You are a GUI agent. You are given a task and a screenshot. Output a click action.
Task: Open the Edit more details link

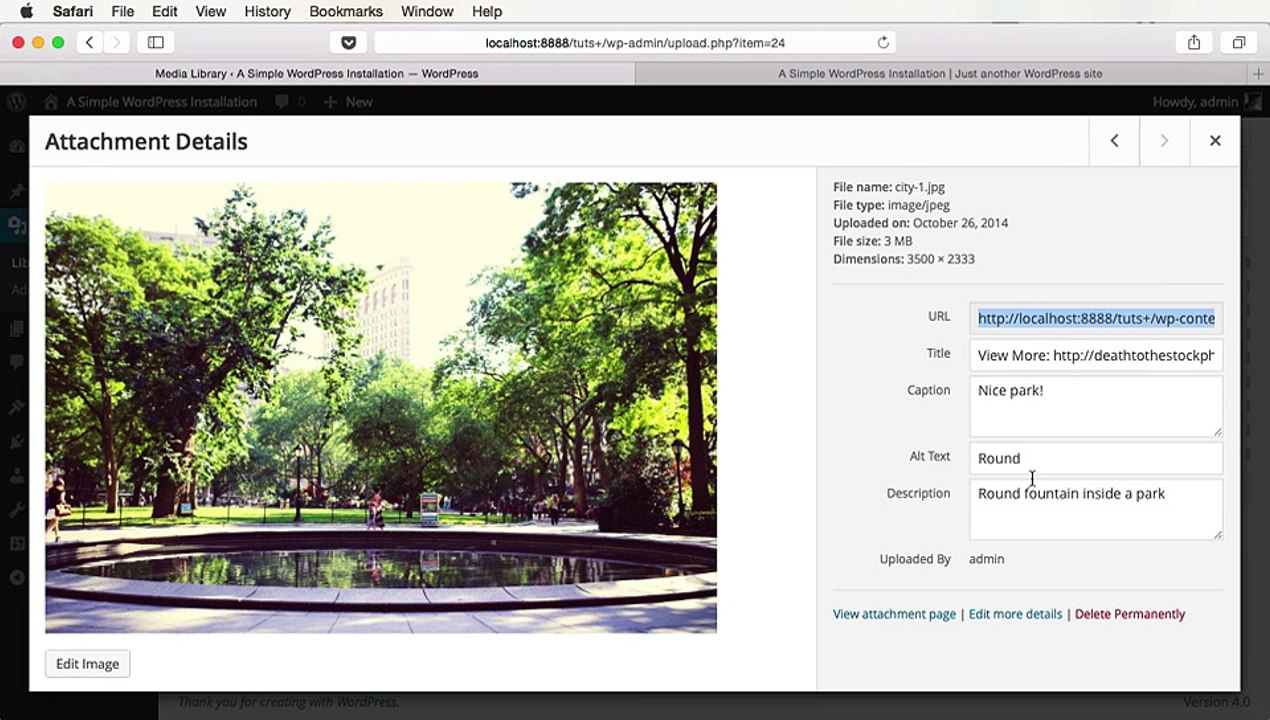pos(1015,614)
